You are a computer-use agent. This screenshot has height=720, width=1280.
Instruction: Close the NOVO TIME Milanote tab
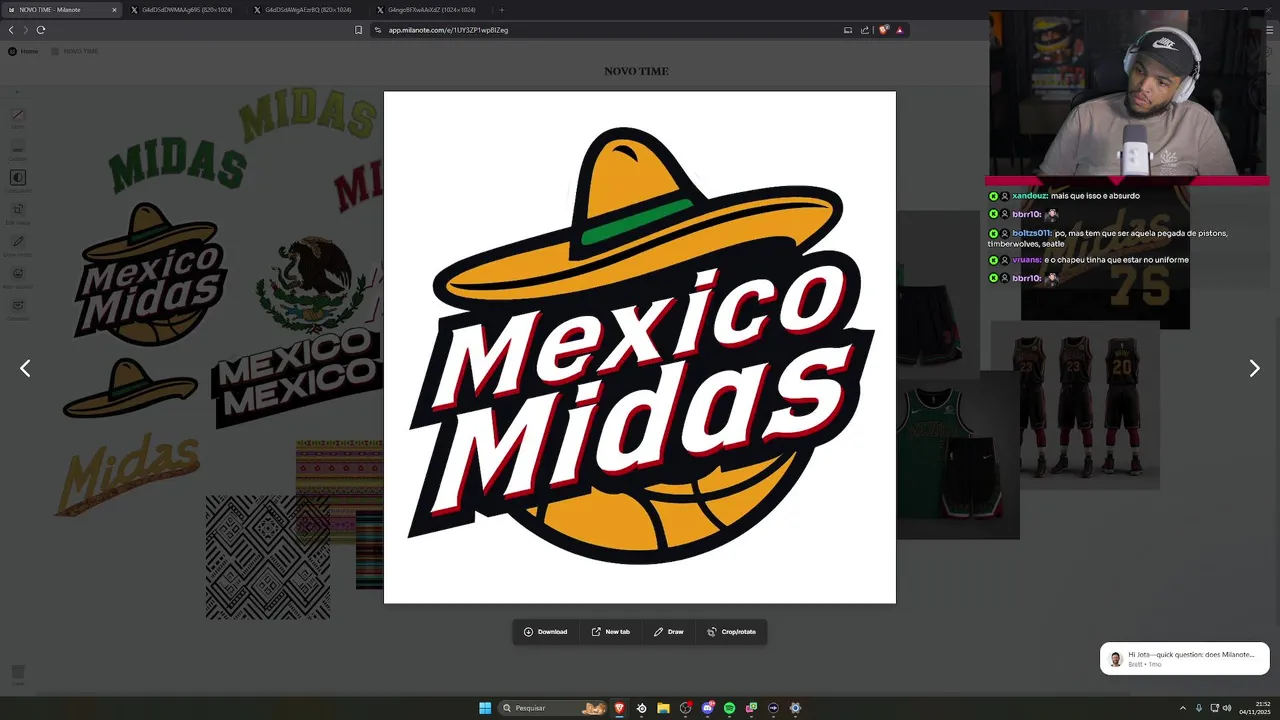tap(114, 10)
